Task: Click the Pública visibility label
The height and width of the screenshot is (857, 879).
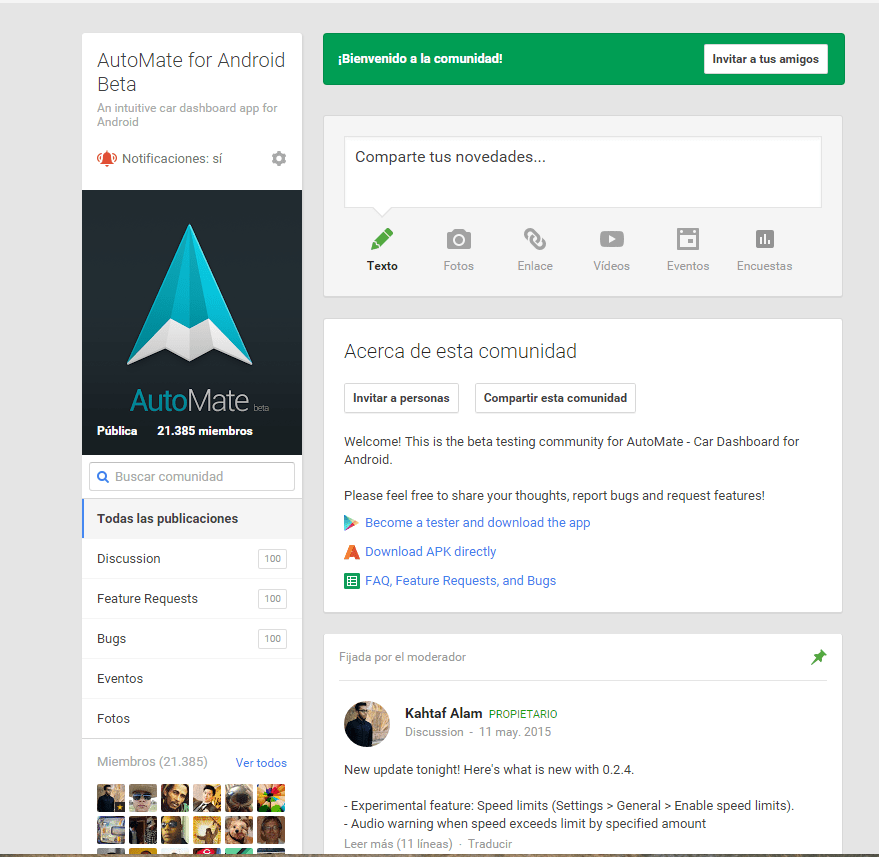Action: (117, 431)
